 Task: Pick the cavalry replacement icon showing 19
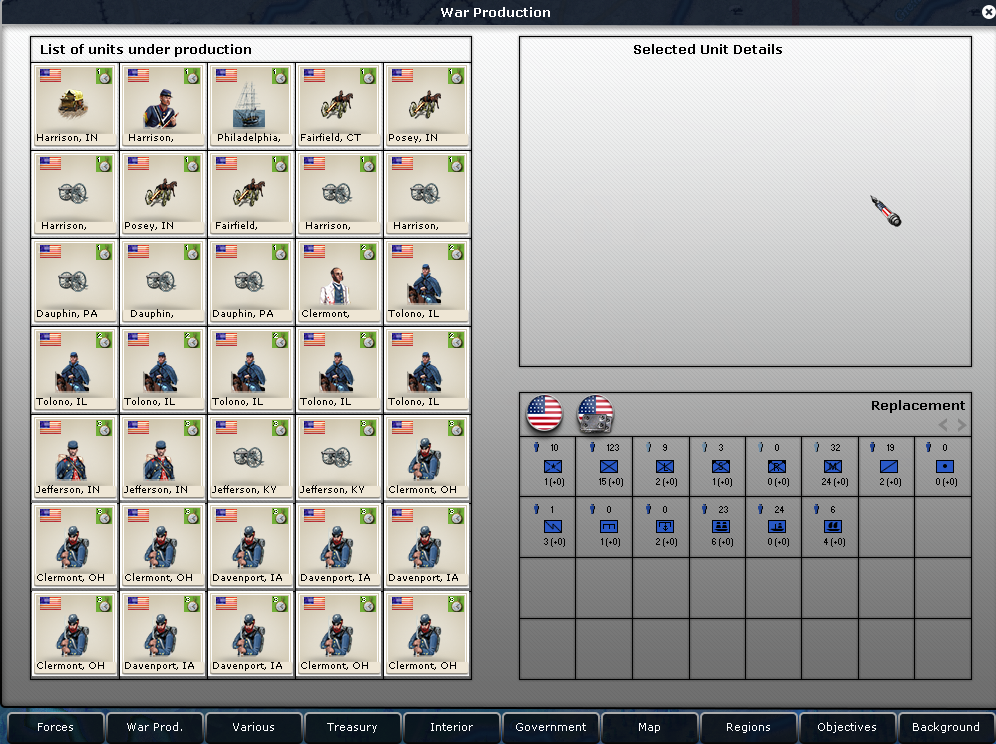(x=888, y=467)
